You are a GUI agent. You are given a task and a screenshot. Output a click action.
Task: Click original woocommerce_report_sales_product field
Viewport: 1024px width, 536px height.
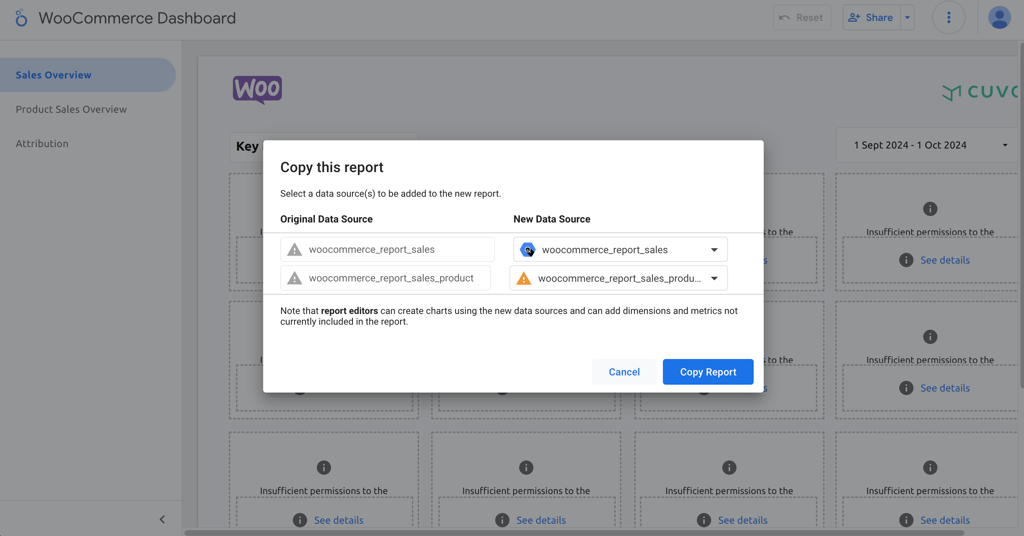pos(385,278)
